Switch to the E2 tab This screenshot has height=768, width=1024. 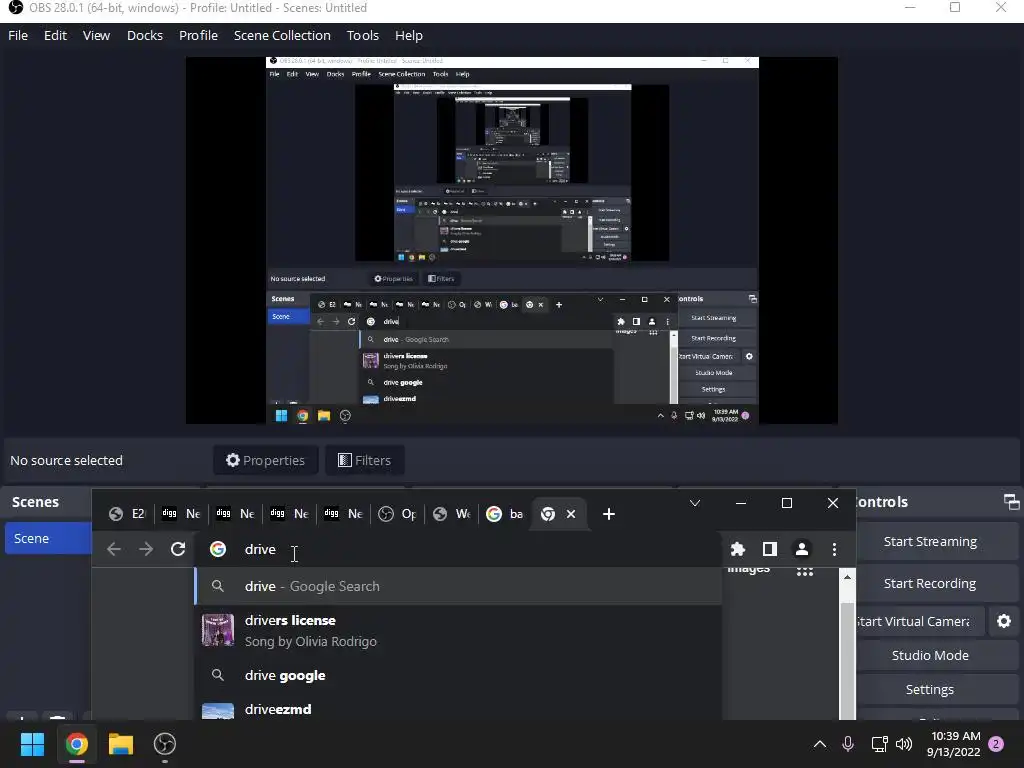click(x=127, y=514)
